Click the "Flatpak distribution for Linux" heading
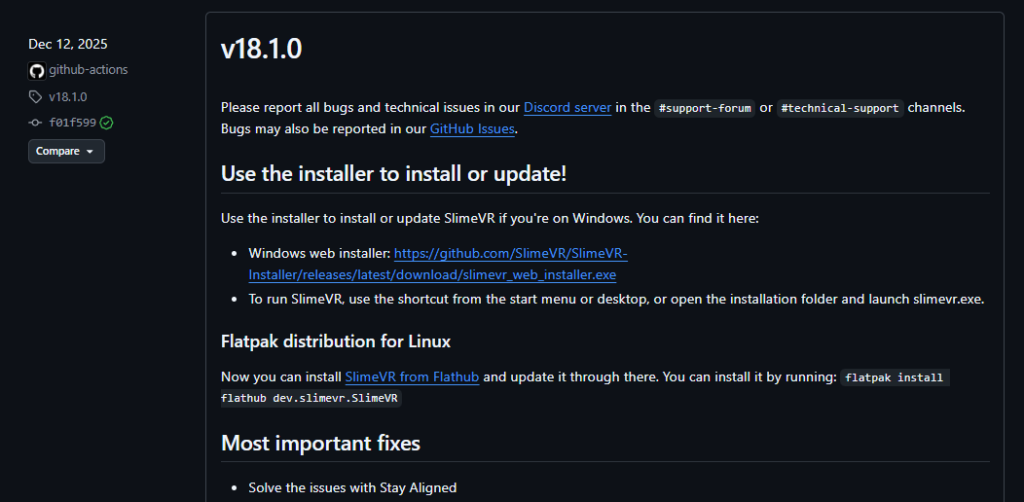This screenshot has width=1024, height=502. [335, 341]
